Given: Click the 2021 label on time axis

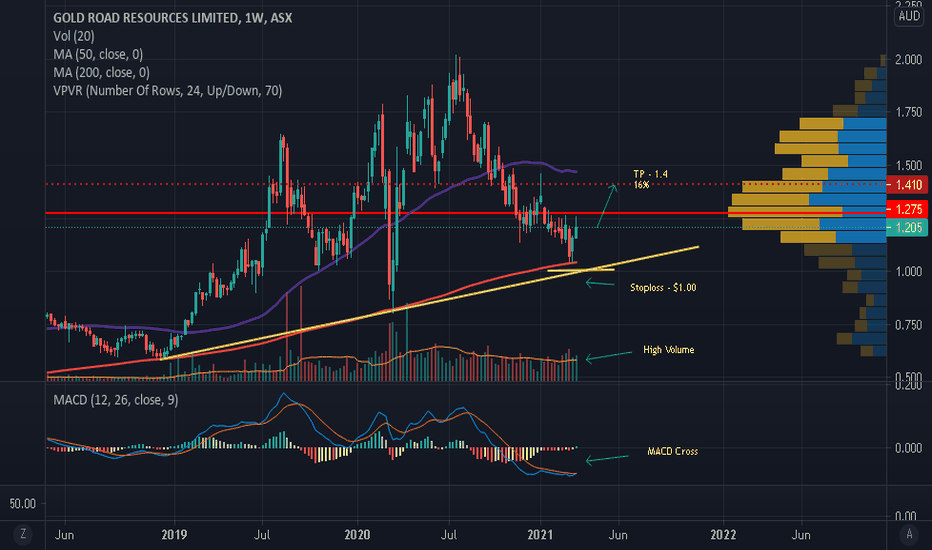Looking at the screenshot, I should (540, 535).
